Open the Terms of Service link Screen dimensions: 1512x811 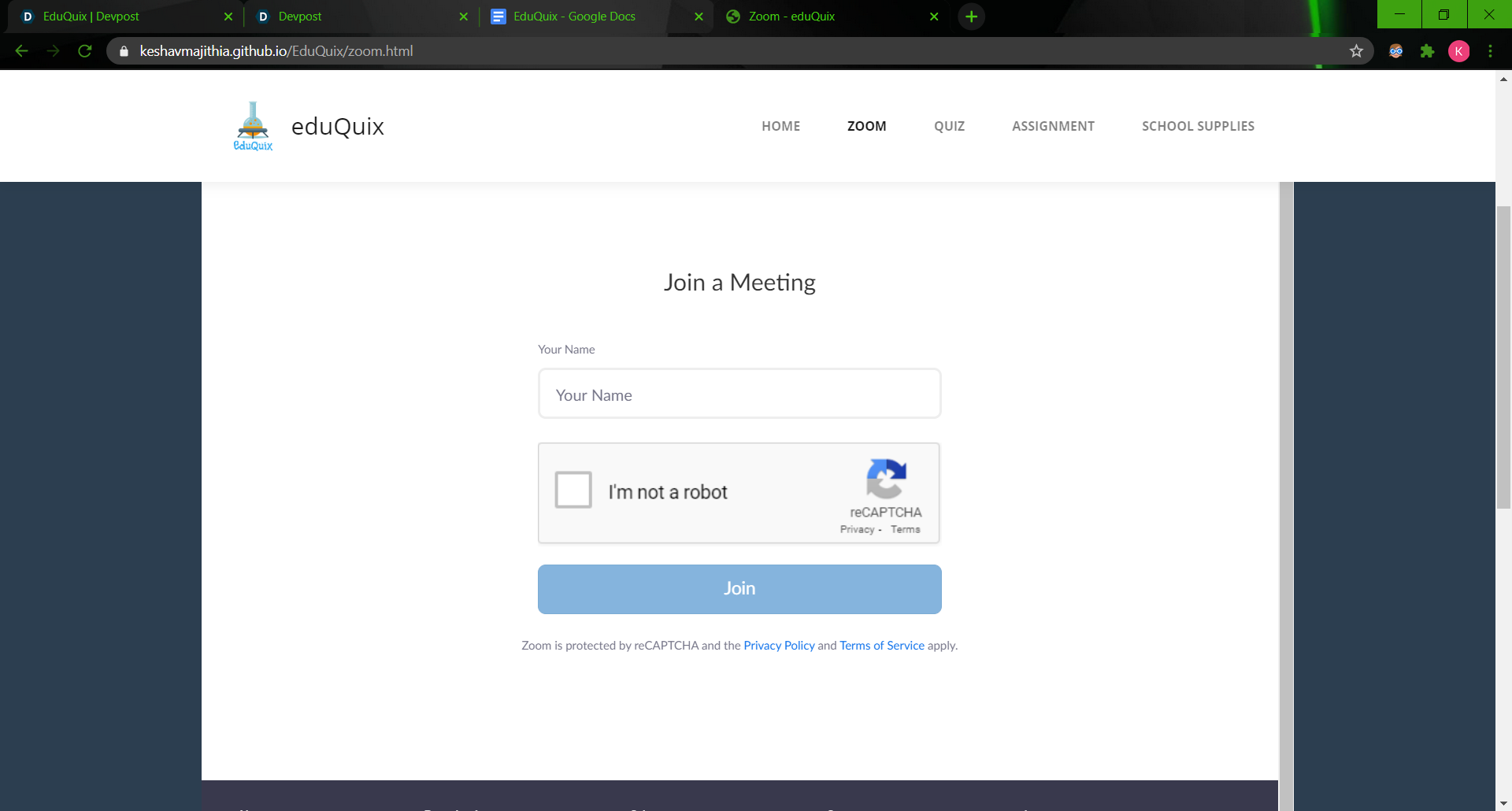coord(881,646)
